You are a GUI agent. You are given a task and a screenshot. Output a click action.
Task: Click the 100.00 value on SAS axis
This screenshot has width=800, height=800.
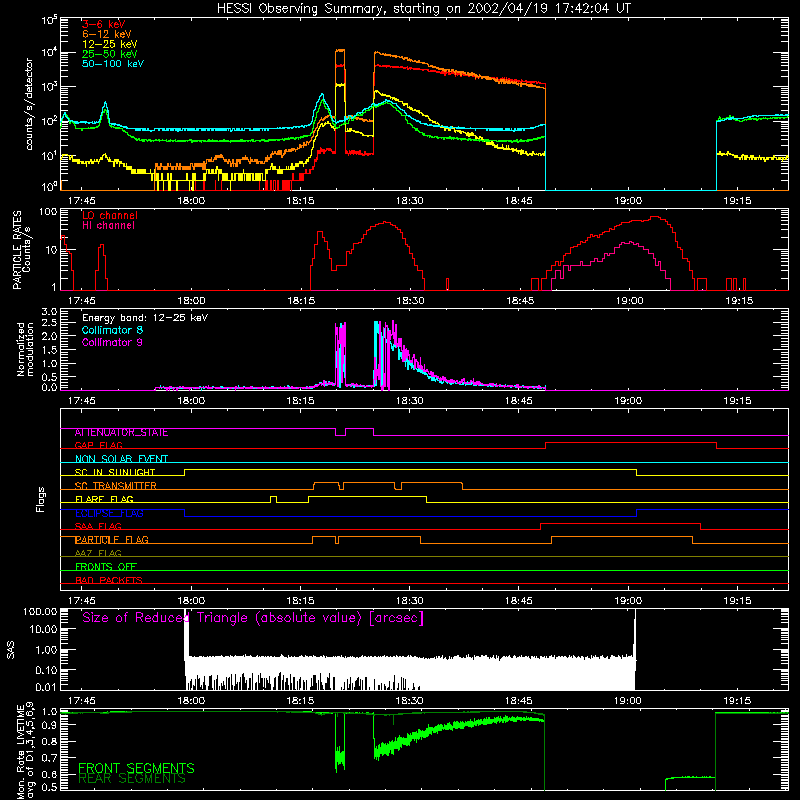point(40,612)
